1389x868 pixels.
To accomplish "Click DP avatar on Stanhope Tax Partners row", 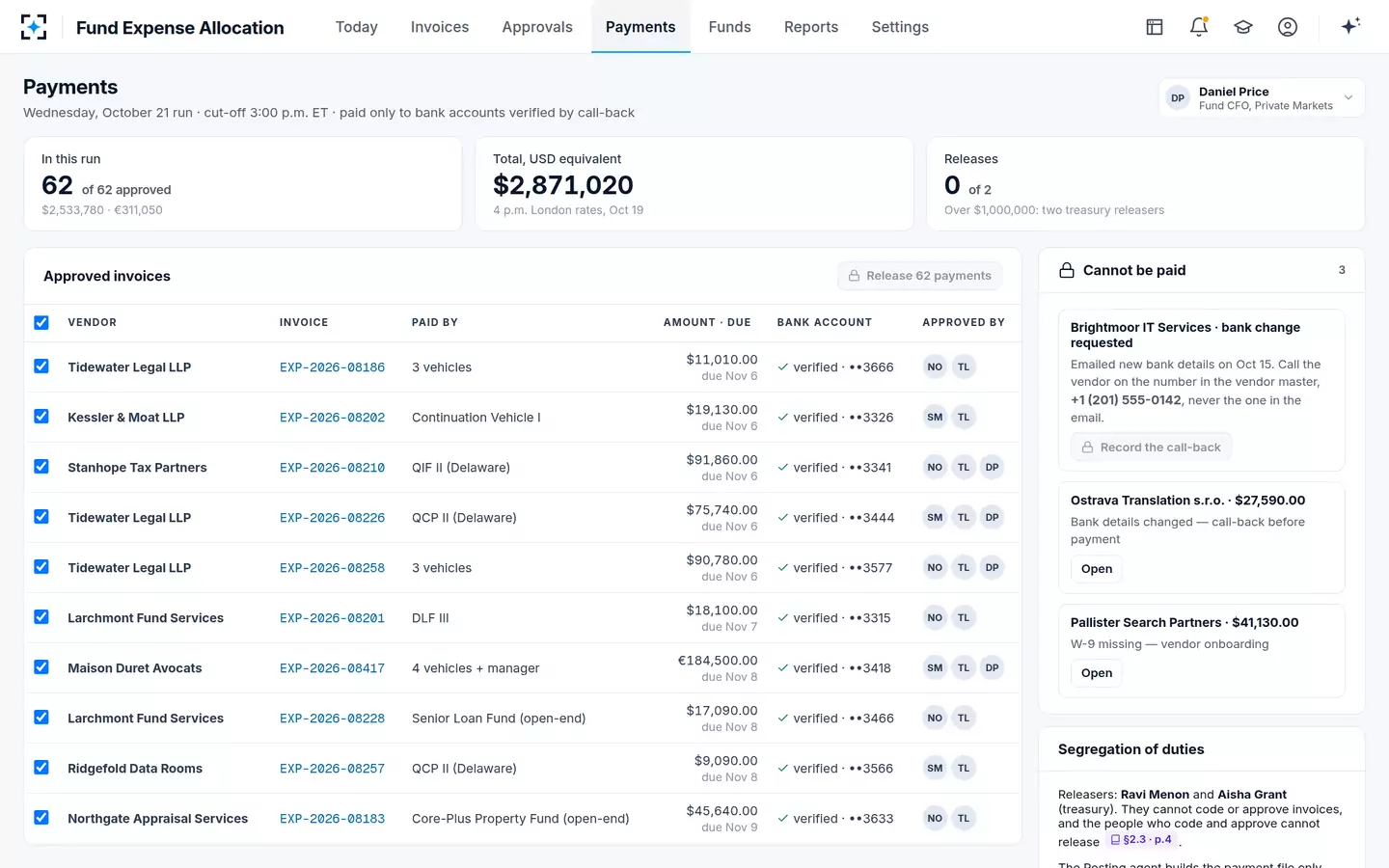I will tap(992, 467).
